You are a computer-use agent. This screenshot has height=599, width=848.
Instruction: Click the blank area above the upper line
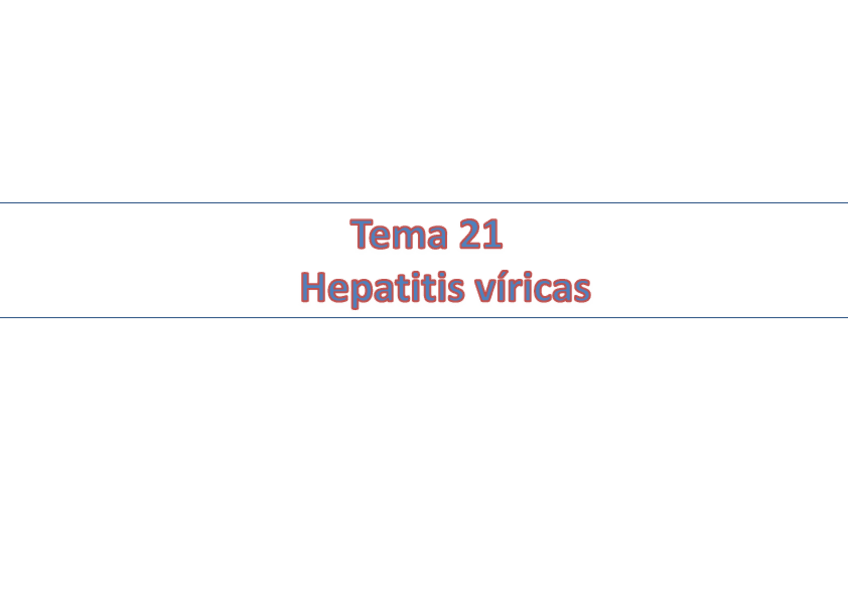pyautogui.click(x=424, y=100)
